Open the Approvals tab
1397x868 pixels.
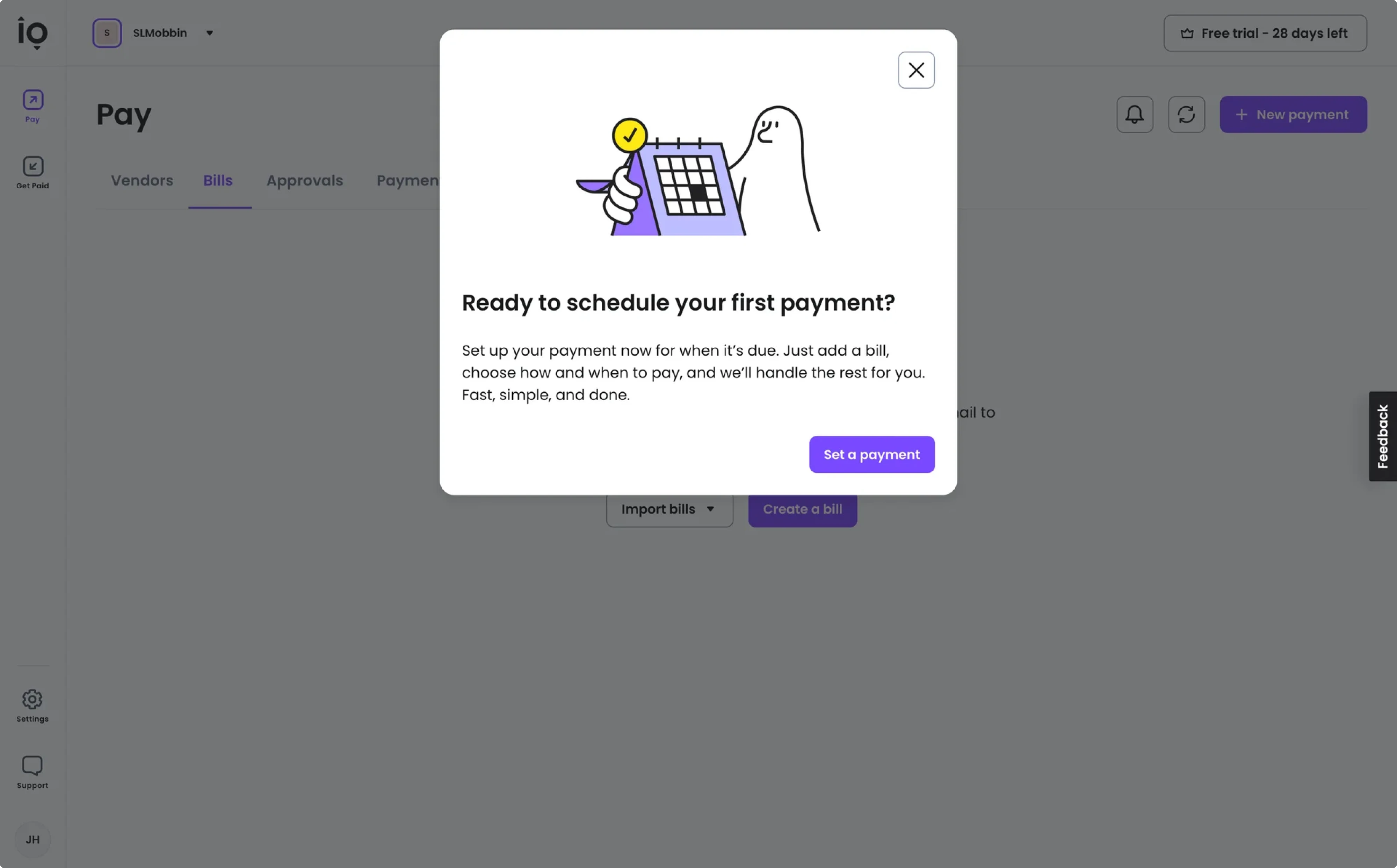coord(304,180)
